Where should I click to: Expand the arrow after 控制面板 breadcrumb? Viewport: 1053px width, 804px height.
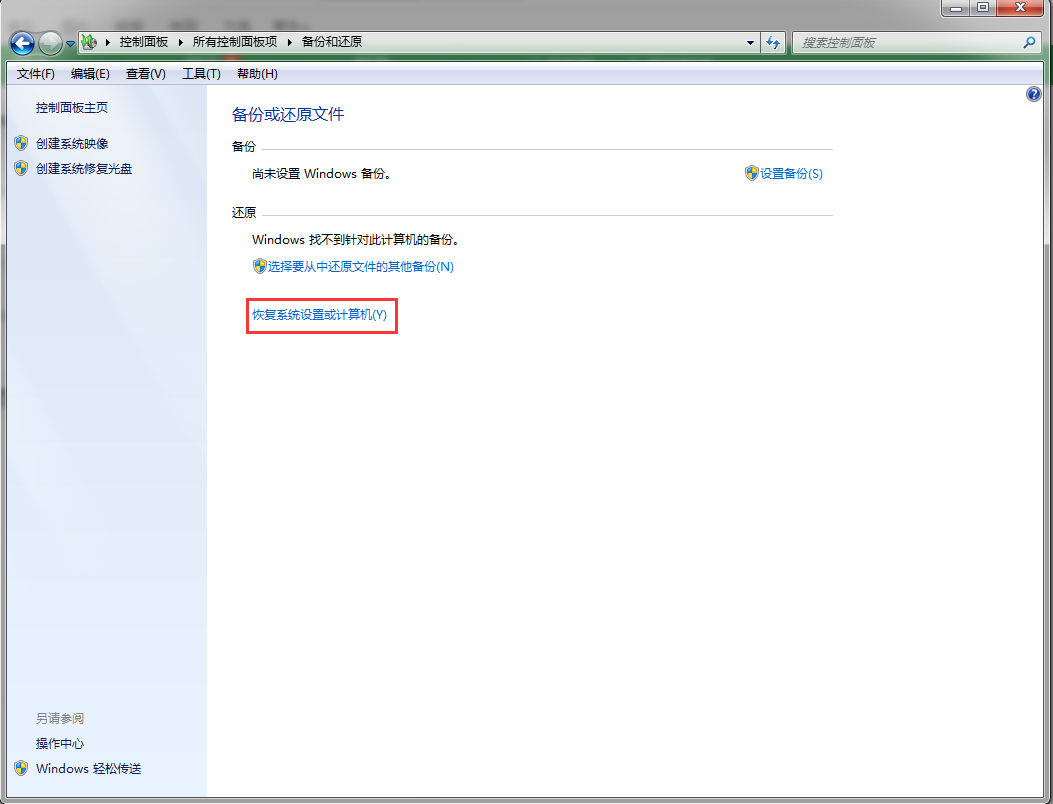(x=180, y=42)
